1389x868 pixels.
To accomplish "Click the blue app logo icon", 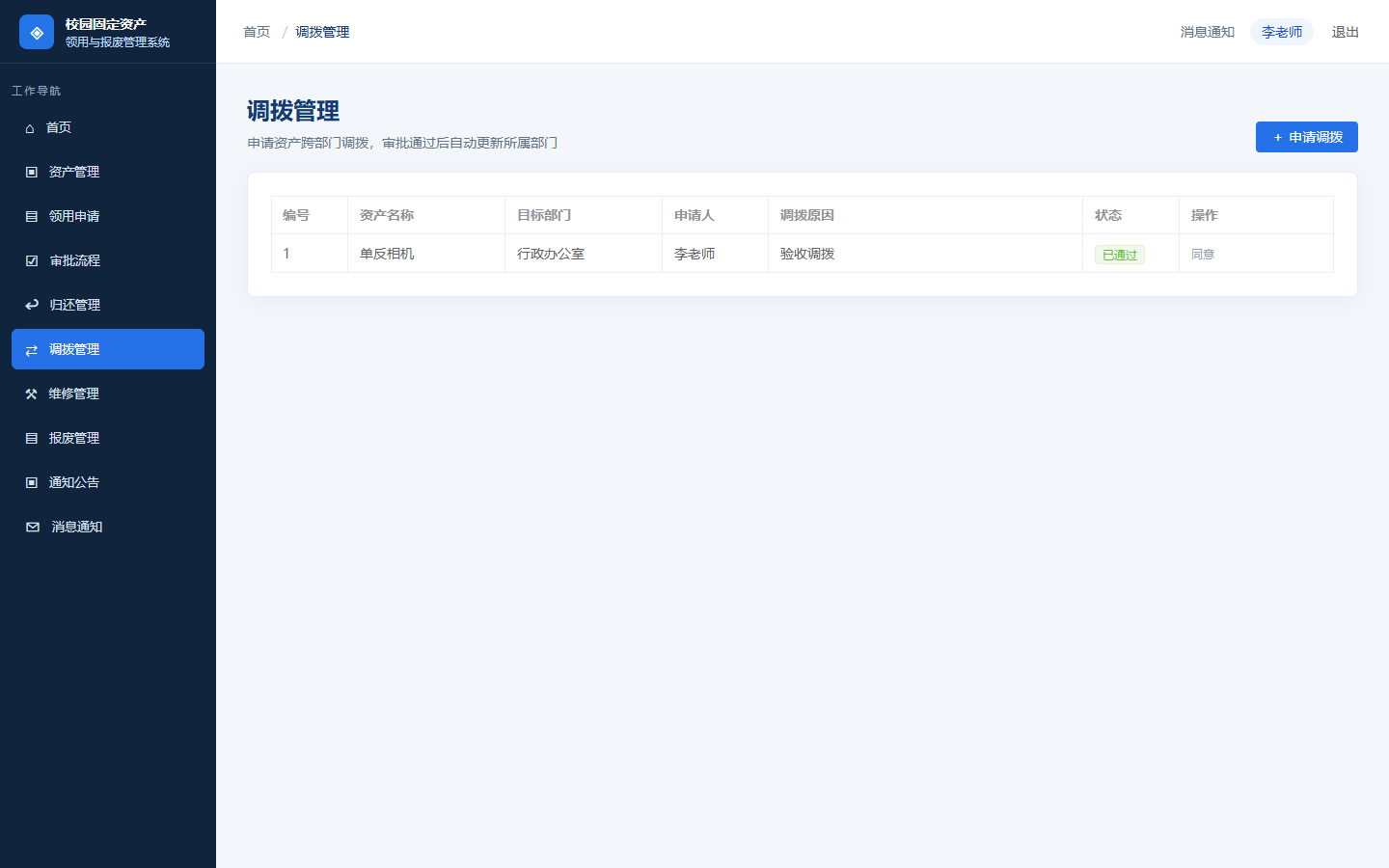I will pyautogui.click(x=37, y=32).
